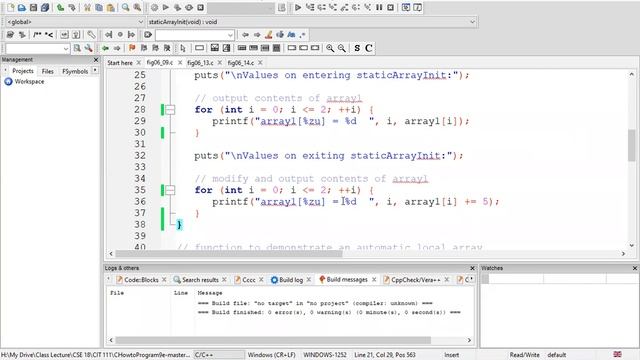Viewport: 640px width, 360px height.
Task: Click the bold C toolbar icon
Action: click(369, 48)
